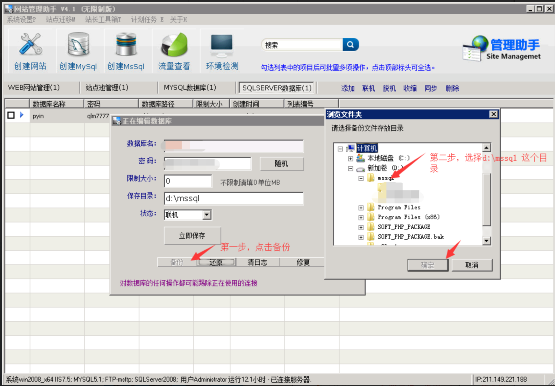555x386 pixels.
Task: Tick the checkbox in the pyin row
Action: 11,115
